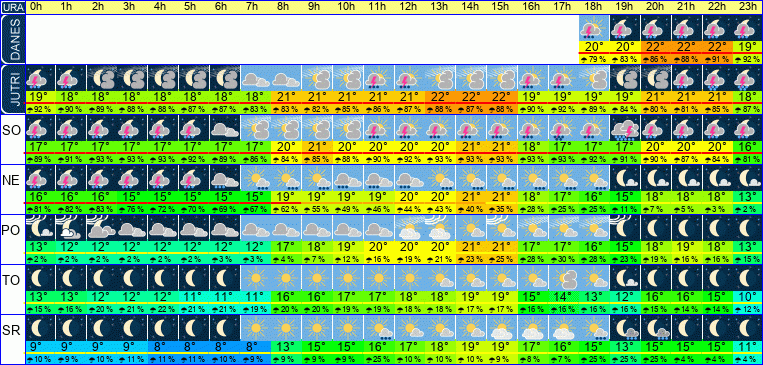This screenshot has width=763, height=365.
Task: Select the PO 13h windy cloud icon
Action: coord(440,227)
